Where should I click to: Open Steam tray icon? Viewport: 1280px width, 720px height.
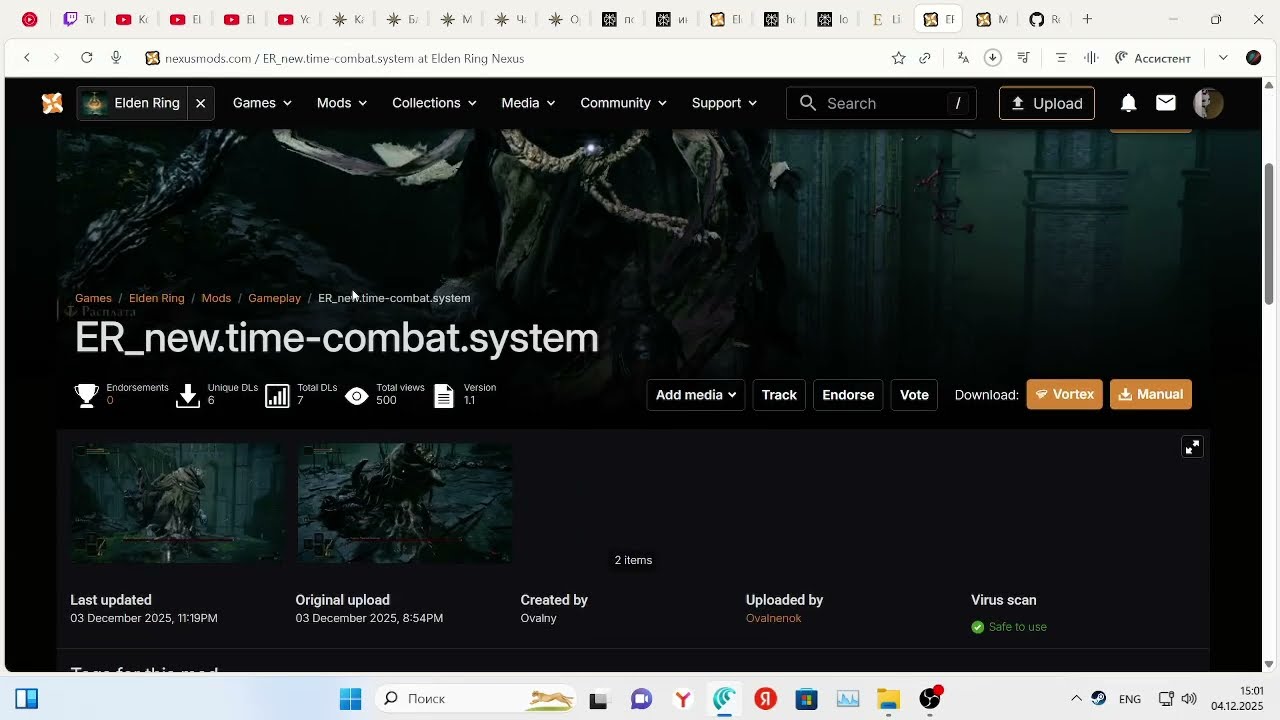pyautogui.click(x=1099, y=699)
